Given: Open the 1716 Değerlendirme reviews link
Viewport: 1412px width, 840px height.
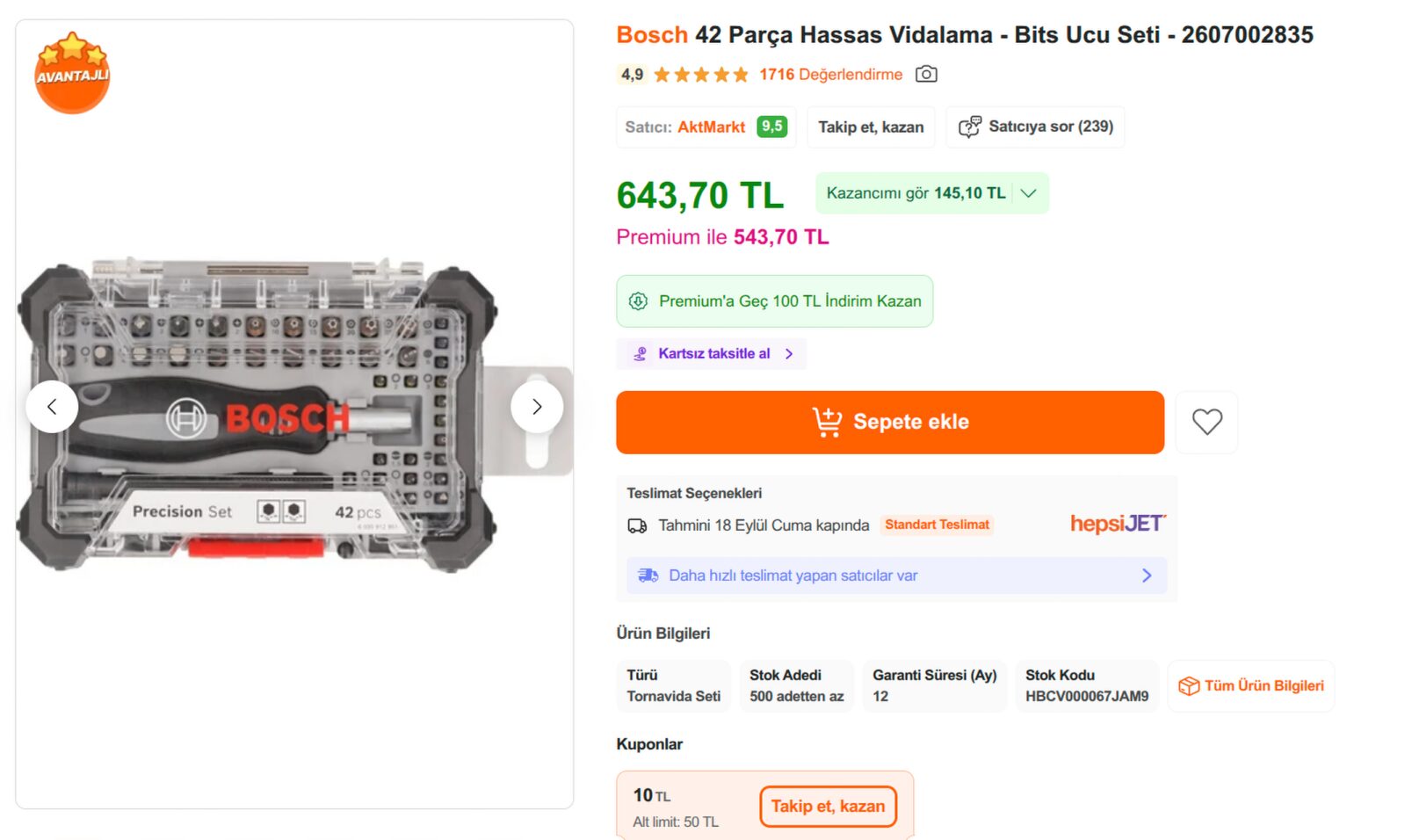Looking at the screenshot, I should (830, 75).
